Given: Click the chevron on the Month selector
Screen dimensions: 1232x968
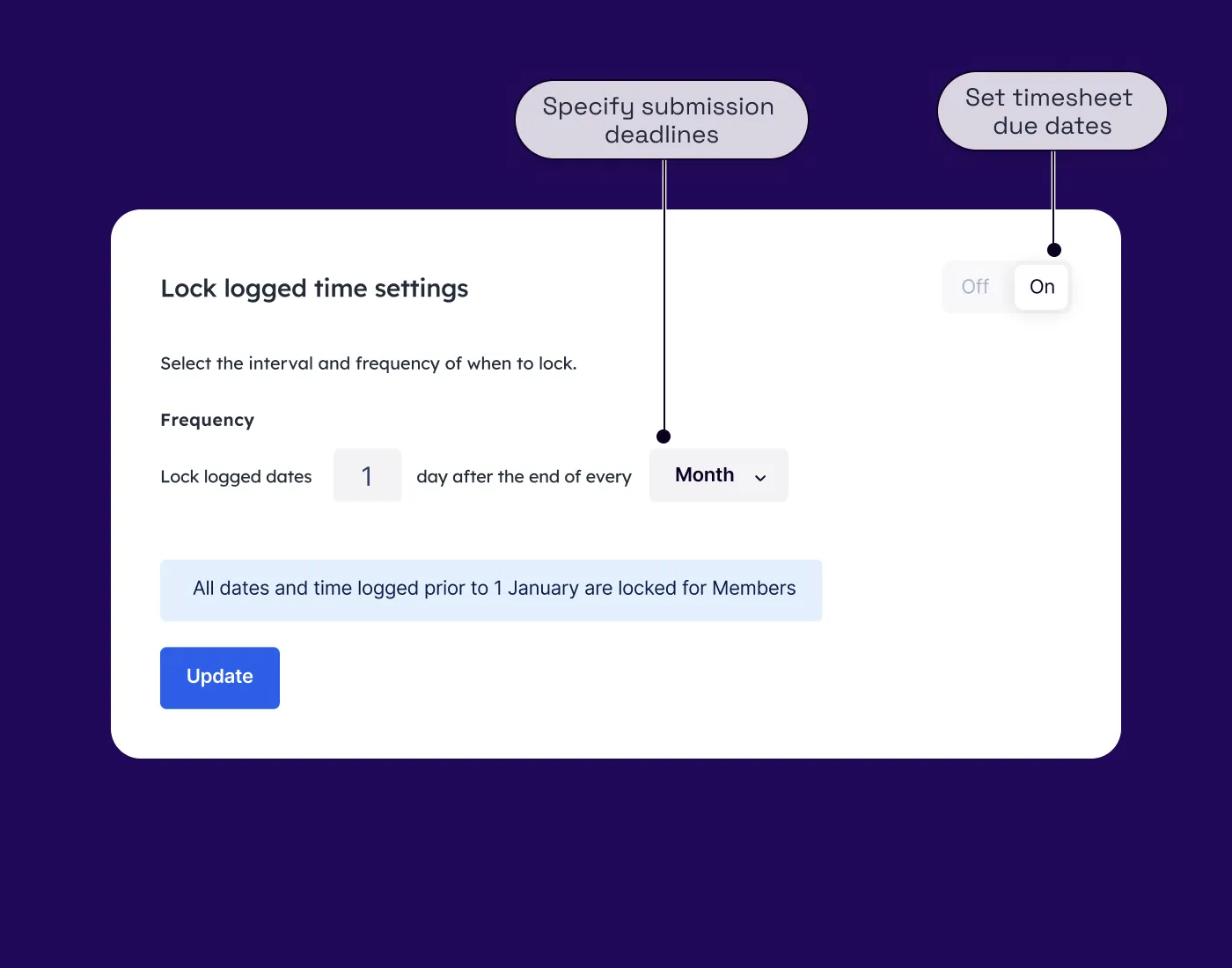Looking at the screenshot, I should [x=760, y=477].
